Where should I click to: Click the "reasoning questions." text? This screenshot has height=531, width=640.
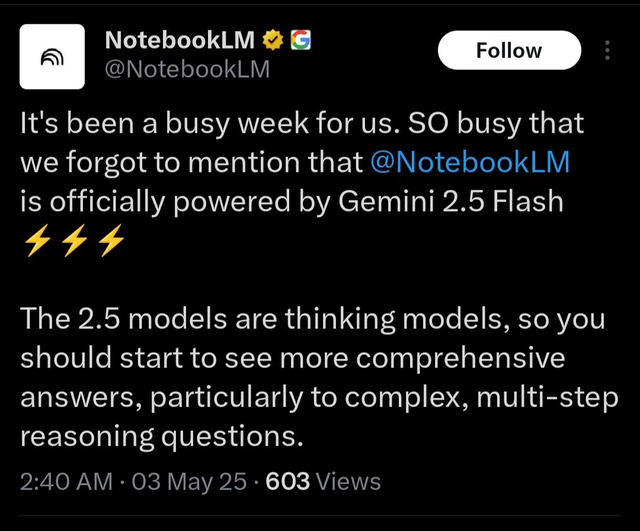(x=161, y=436)
